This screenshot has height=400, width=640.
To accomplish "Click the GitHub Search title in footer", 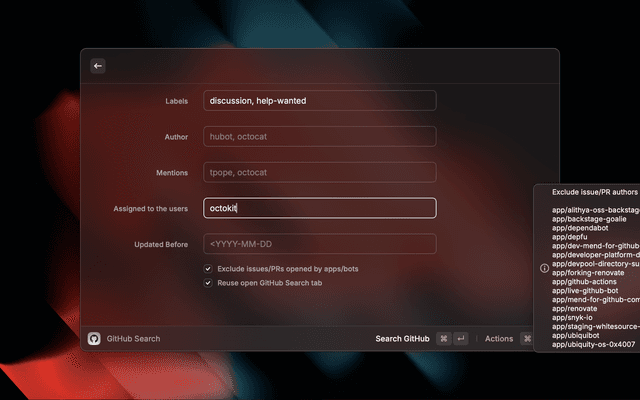I will (133, 339).
